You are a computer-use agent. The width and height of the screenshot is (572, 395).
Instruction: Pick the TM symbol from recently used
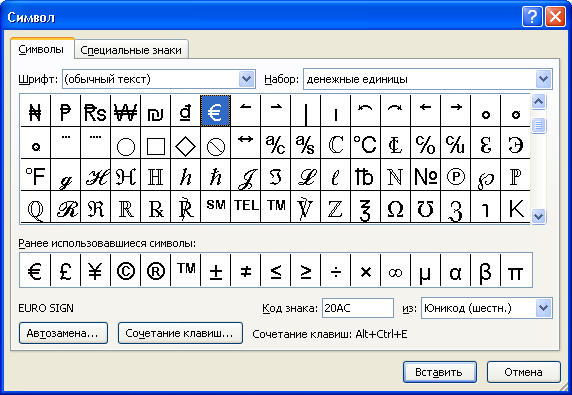[x=185, y=270]
